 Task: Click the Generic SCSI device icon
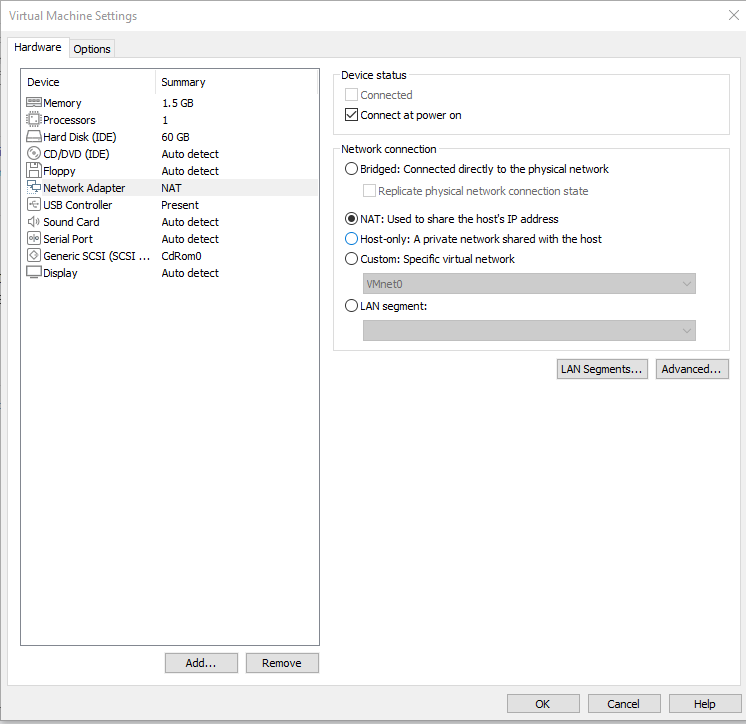pyautogui.click(x=34, y=255)
